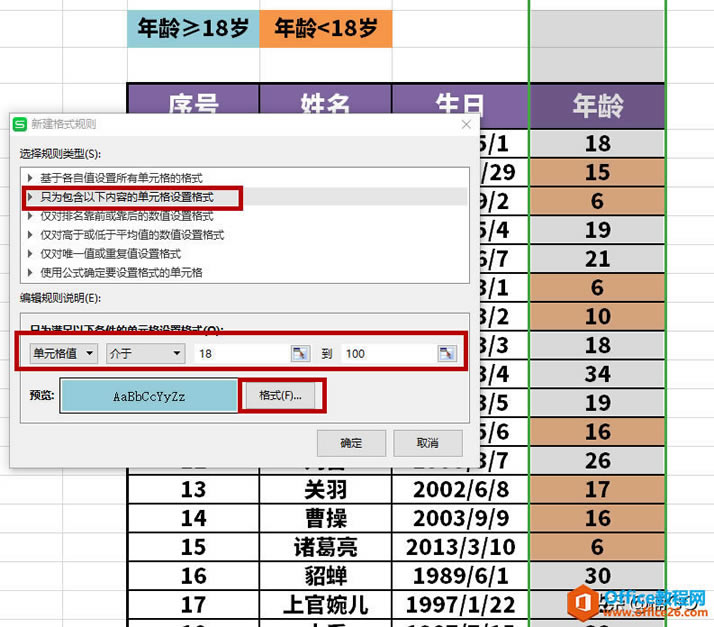The height and width of the screenshot is (627, 714).
Task: Click the age cell showing 26
Action: [597, 461]
